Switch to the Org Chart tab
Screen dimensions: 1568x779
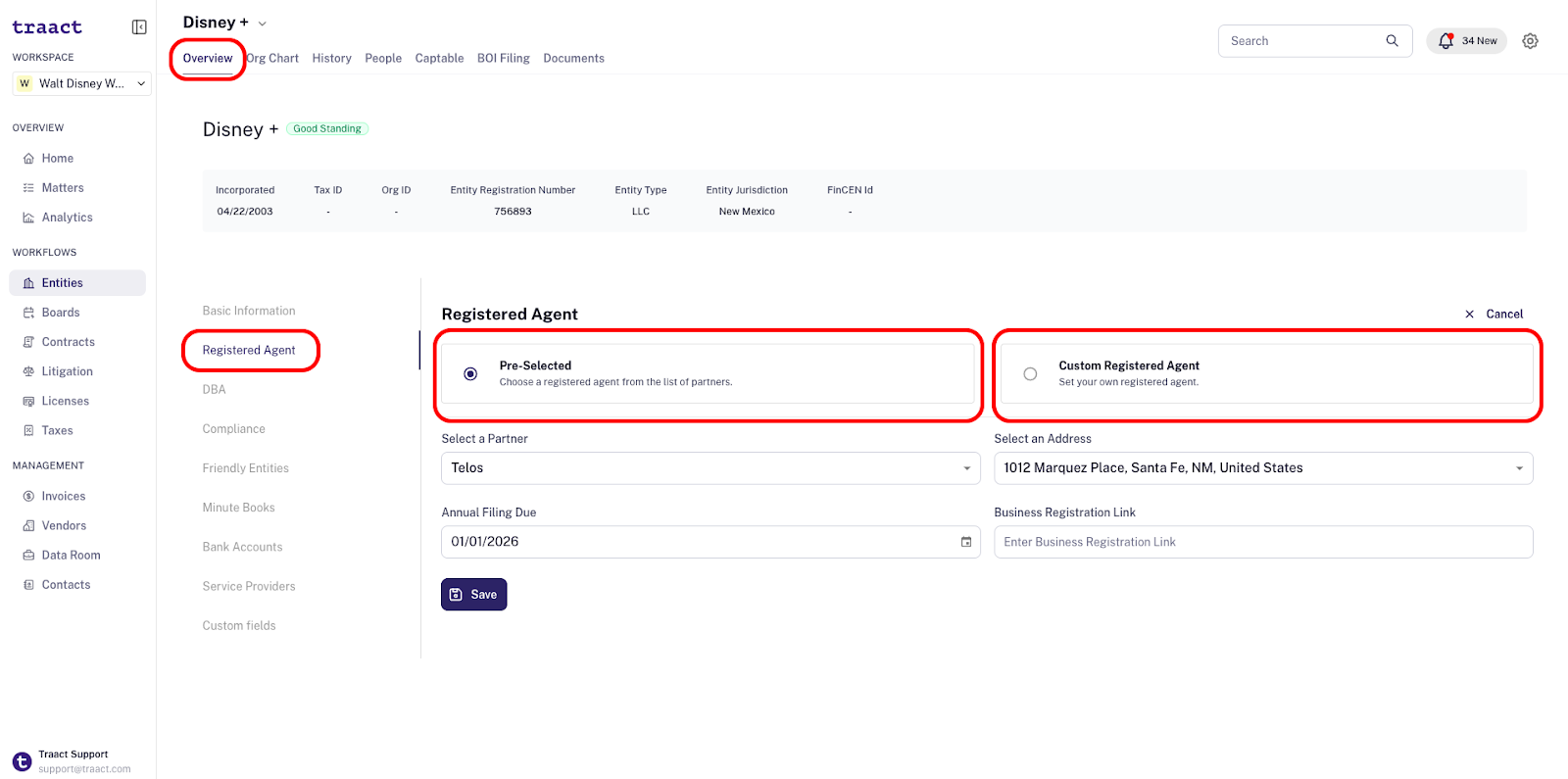[272, 59]
